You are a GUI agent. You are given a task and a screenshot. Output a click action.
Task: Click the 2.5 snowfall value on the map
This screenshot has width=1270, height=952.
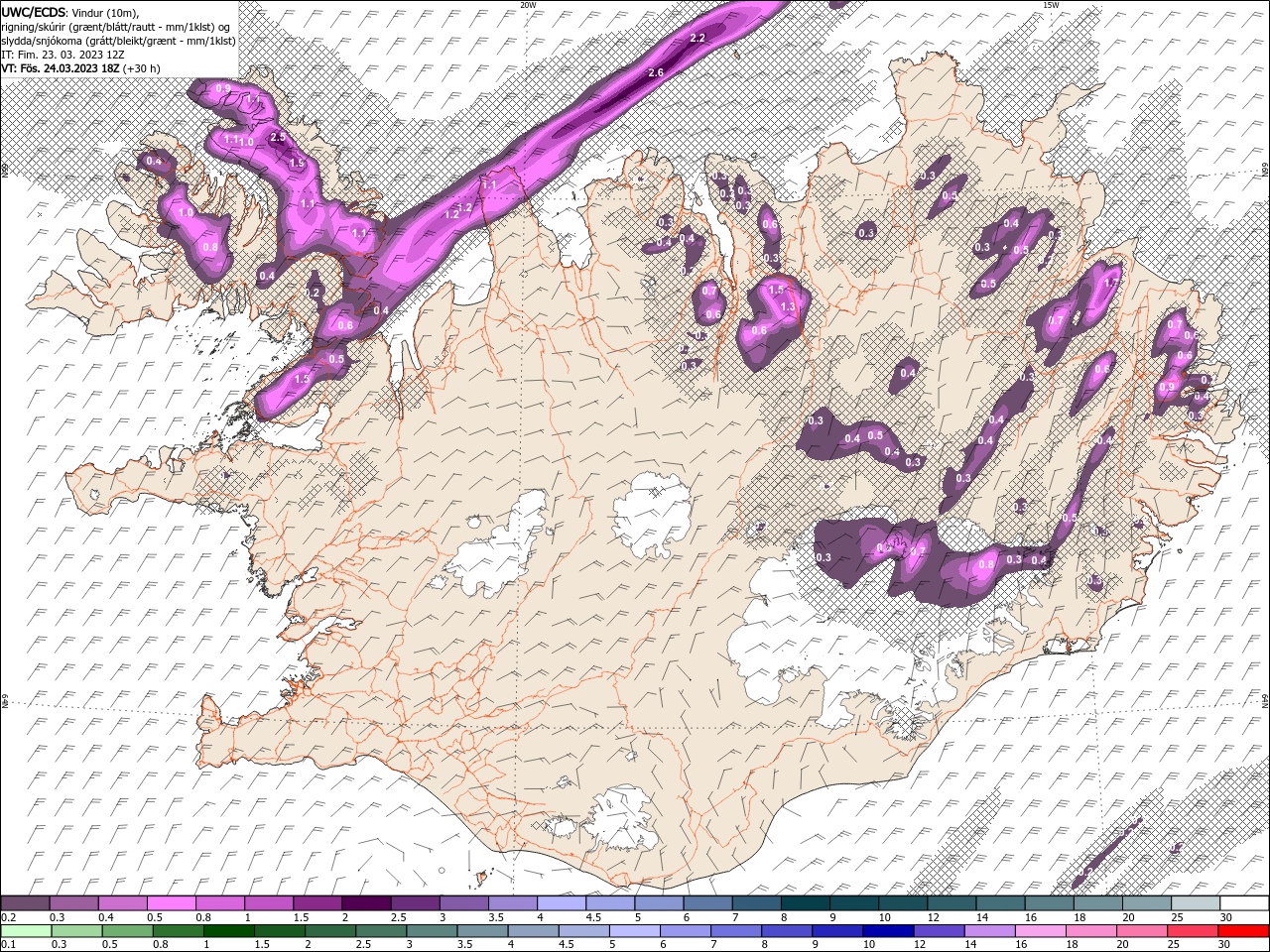pos(278,138)
